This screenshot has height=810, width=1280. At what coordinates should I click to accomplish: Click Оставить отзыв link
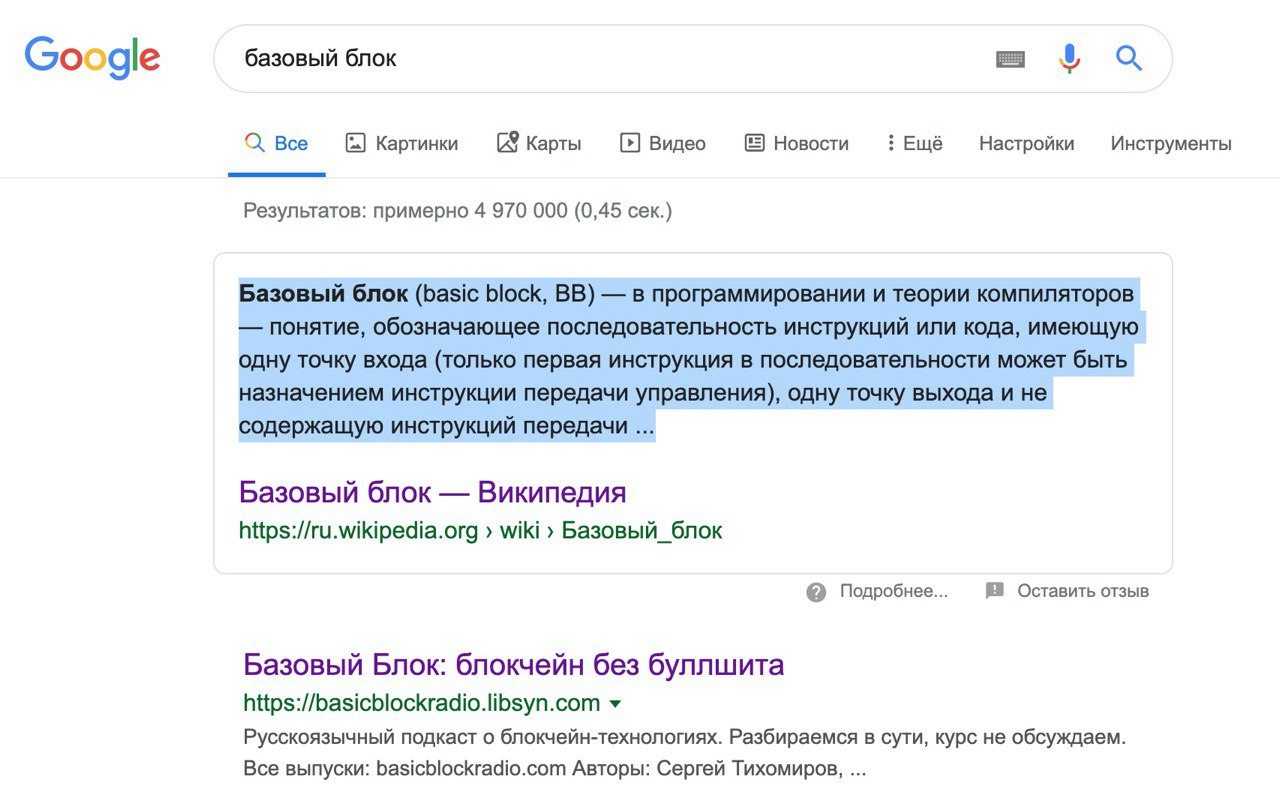tap(1083, 592)
